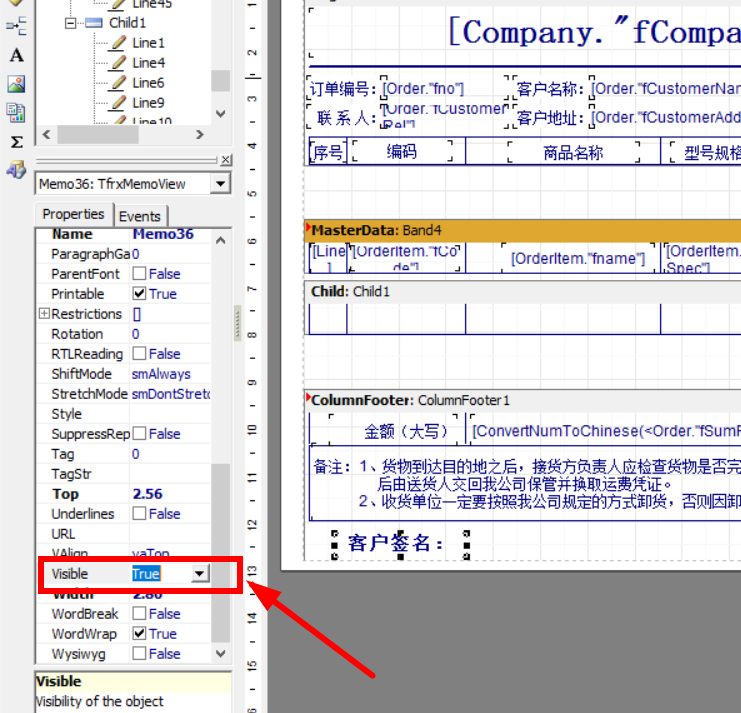Enable the ParentFont checkbox
The width and height of the screenshot is (741, 713).
click(139, 274)
